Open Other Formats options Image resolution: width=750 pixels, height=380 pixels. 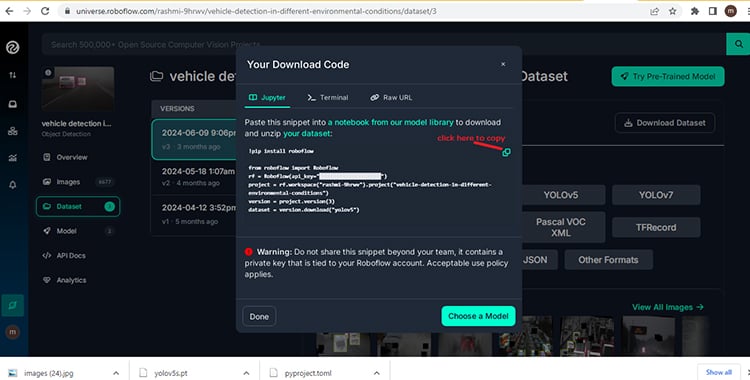(608, 260)
